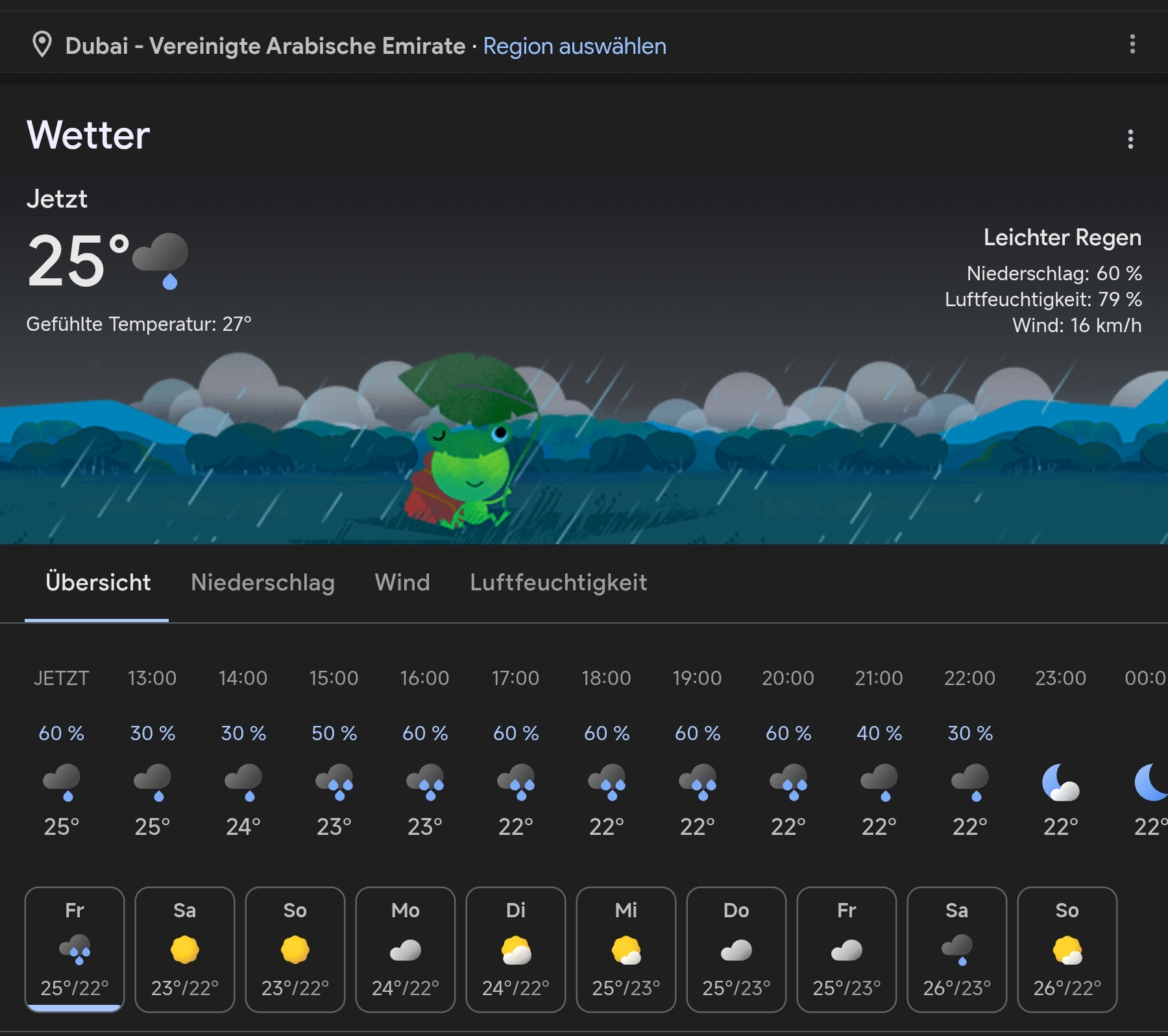1168x1036 pixels.
Task: Open the three-dot menu next to the Dubai location
Action: coord(1132,44)
